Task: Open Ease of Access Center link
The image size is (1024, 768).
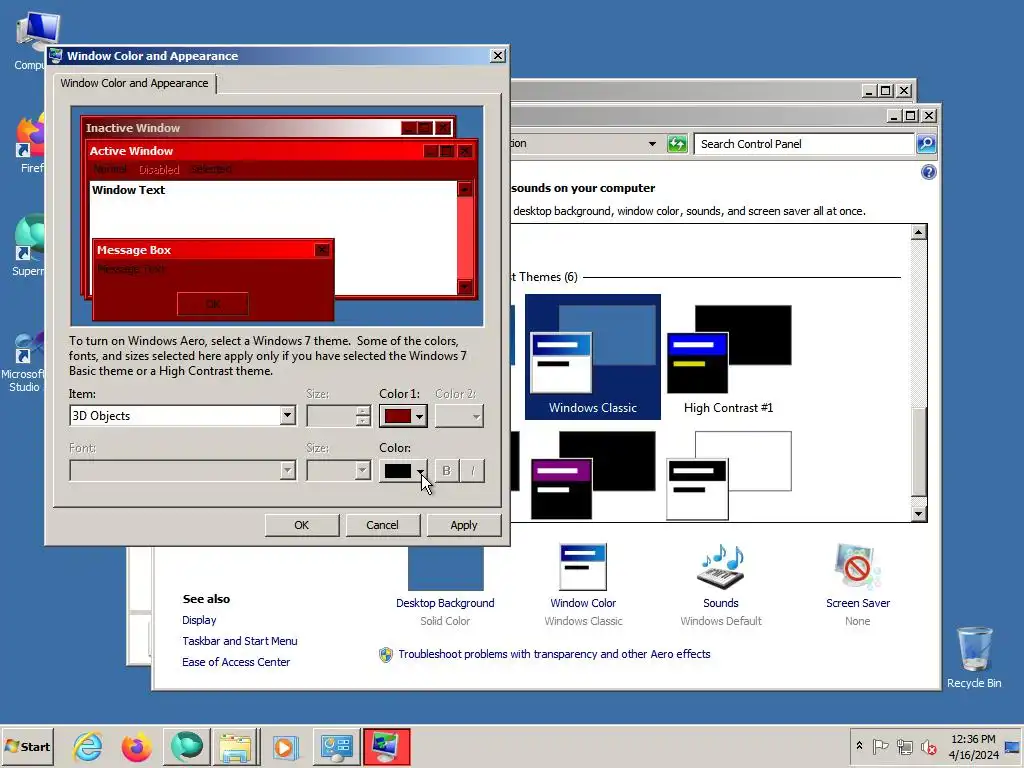Action: click(236, 662)
